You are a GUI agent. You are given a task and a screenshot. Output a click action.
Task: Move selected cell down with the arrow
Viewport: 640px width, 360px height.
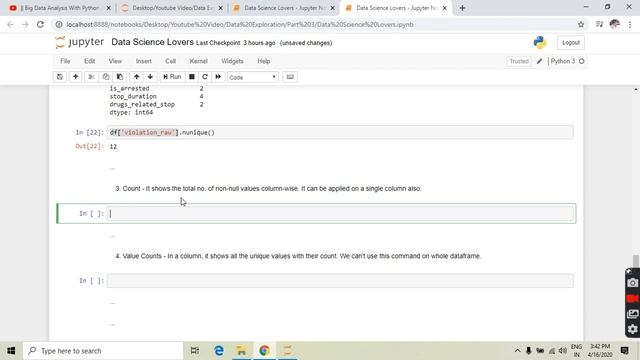click(x=150, y=77)
